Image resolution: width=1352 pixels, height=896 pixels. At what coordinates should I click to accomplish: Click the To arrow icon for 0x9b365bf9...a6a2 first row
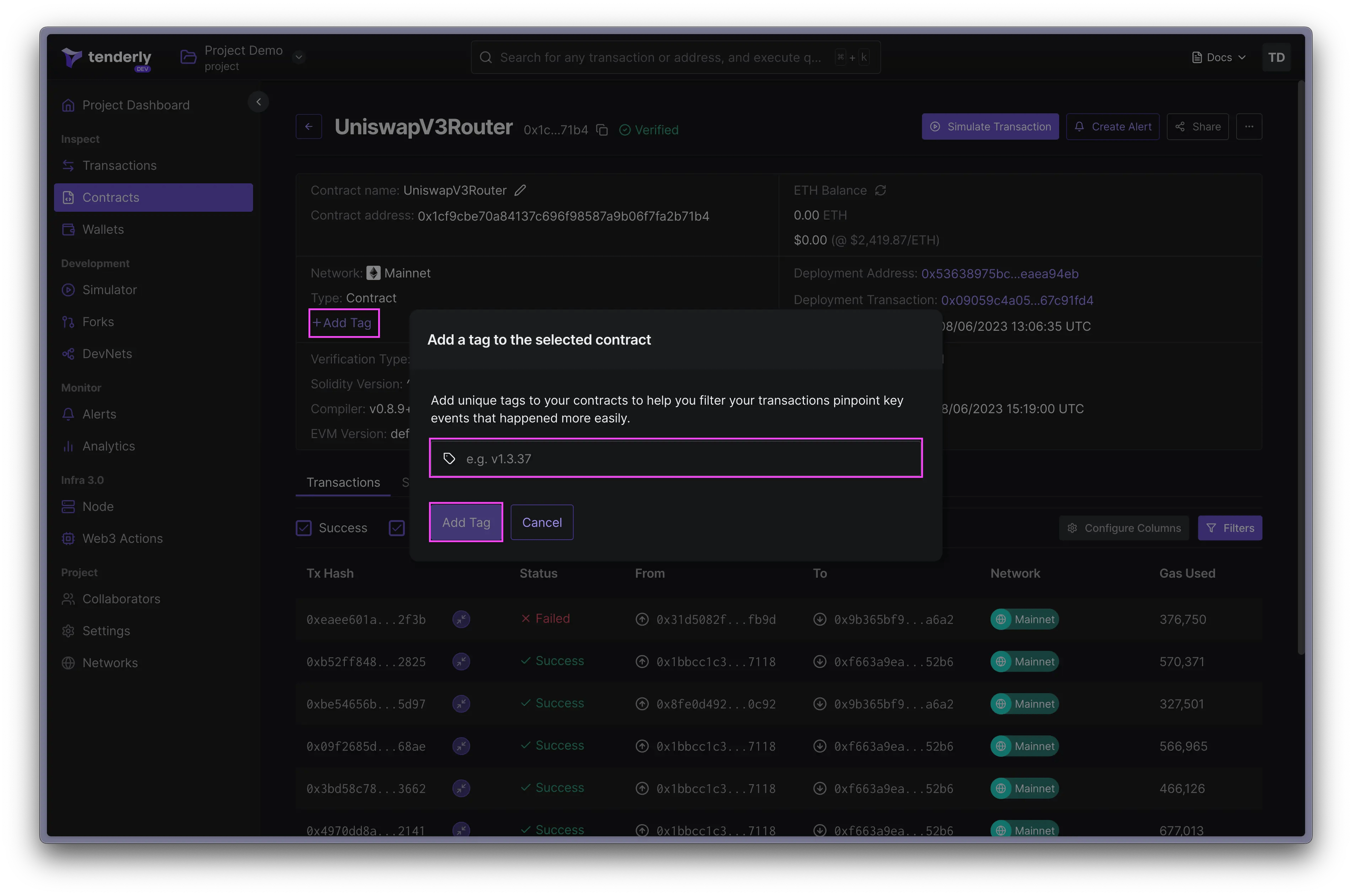820,620
